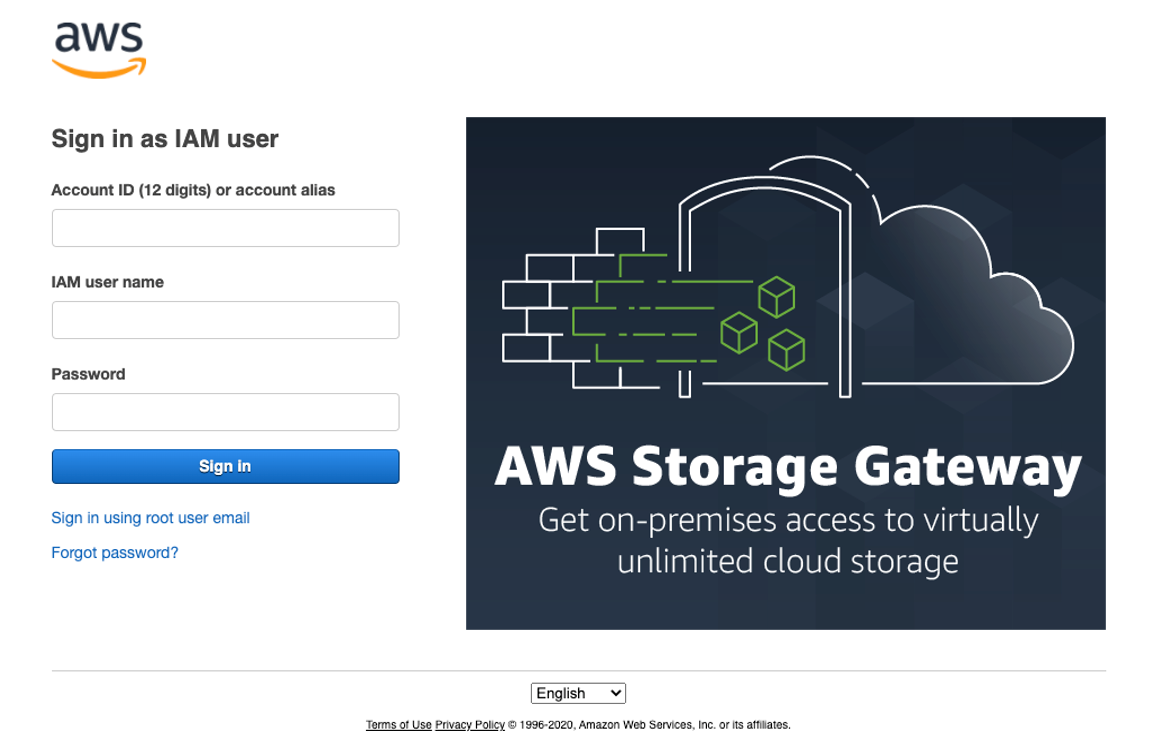Click the green cube icon on the banner
Image resolution: width=1153 pixels, height=747 pixels.
775,297
